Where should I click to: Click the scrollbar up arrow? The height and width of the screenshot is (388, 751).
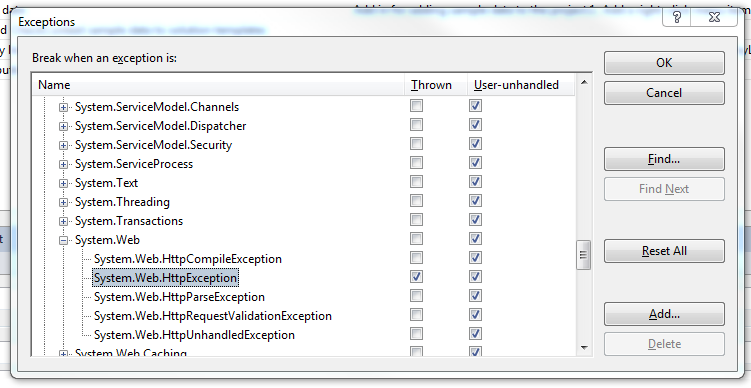click(x=584, y=82)
